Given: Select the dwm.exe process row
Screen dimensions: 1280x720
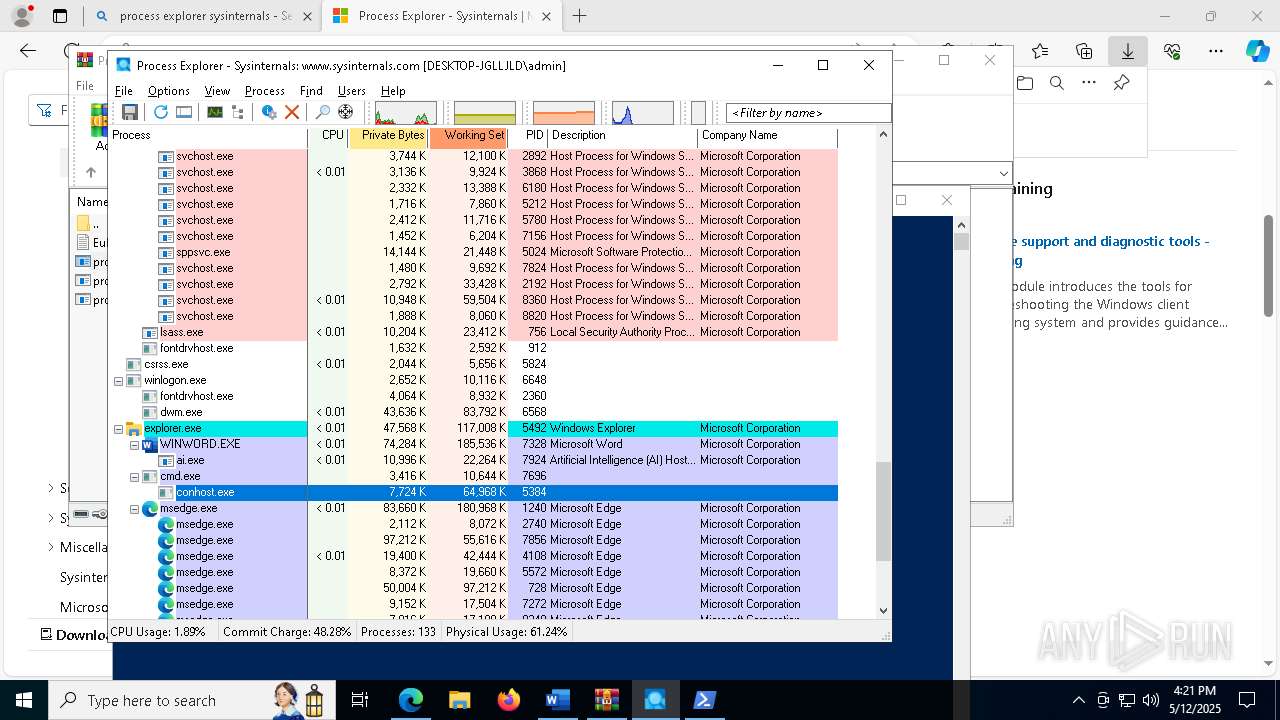Looking at the screenshot, I should (x=473, y=412).
